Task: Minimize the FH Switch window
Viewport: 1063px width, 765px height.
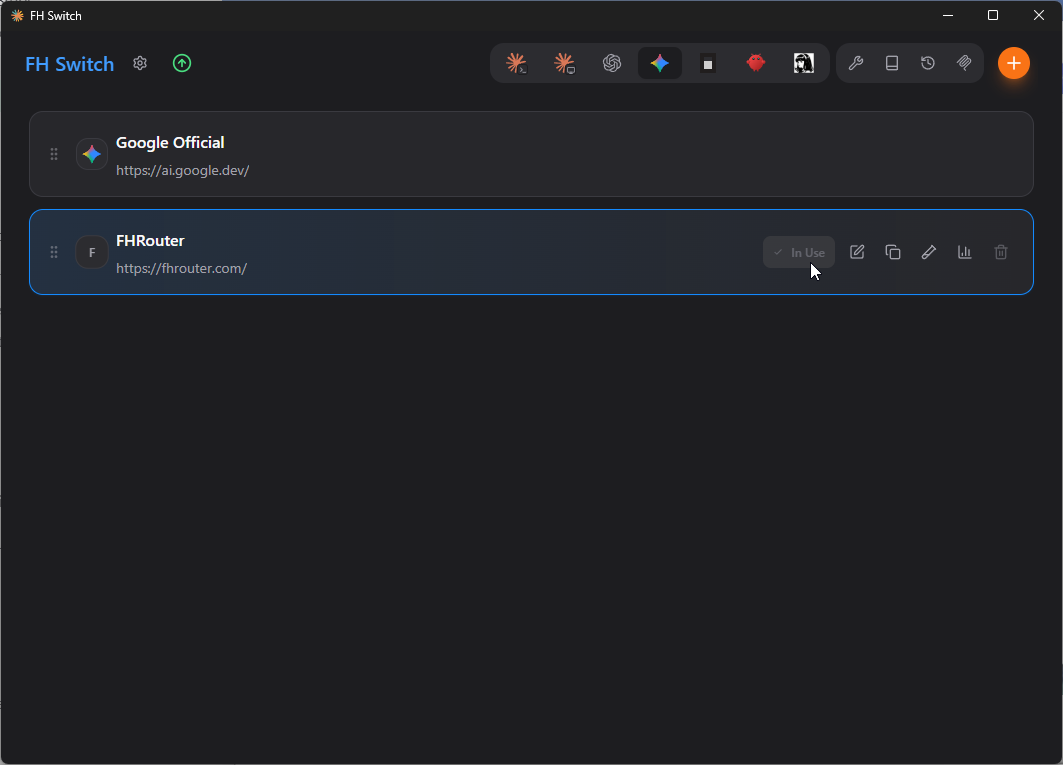Action: click(x=948, y=15)
